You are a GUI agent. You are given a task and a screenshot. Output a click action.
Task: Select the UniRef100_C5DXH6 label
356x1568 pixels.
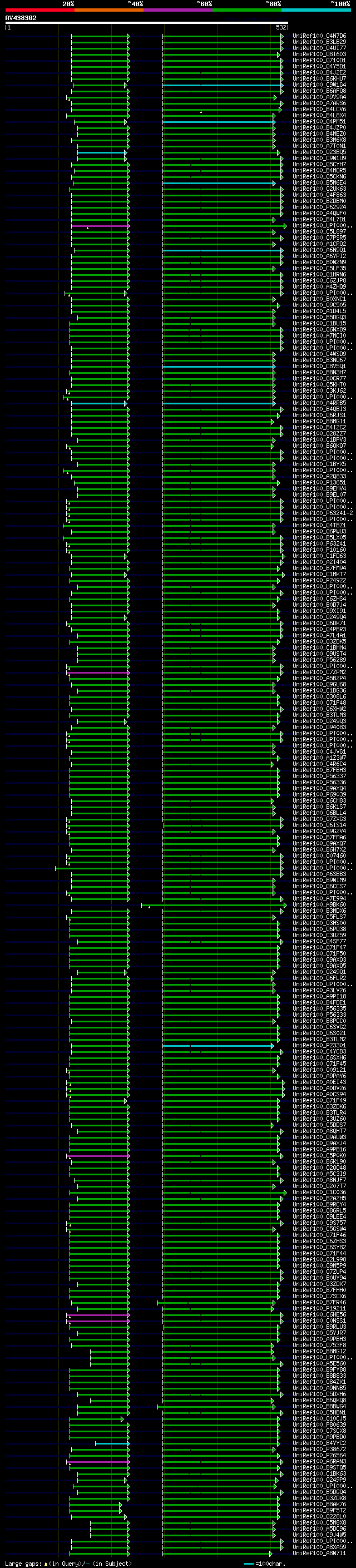point(319,1394)
